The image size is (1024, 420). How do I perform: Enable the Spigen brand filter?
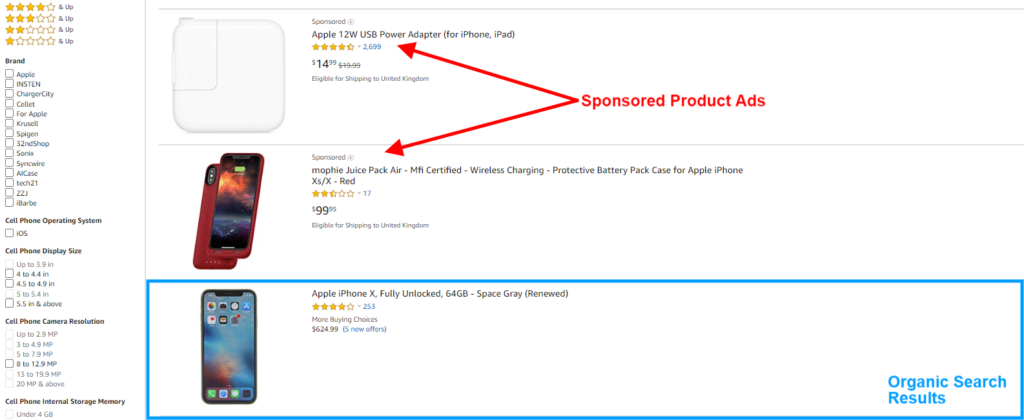click(9, 133)
